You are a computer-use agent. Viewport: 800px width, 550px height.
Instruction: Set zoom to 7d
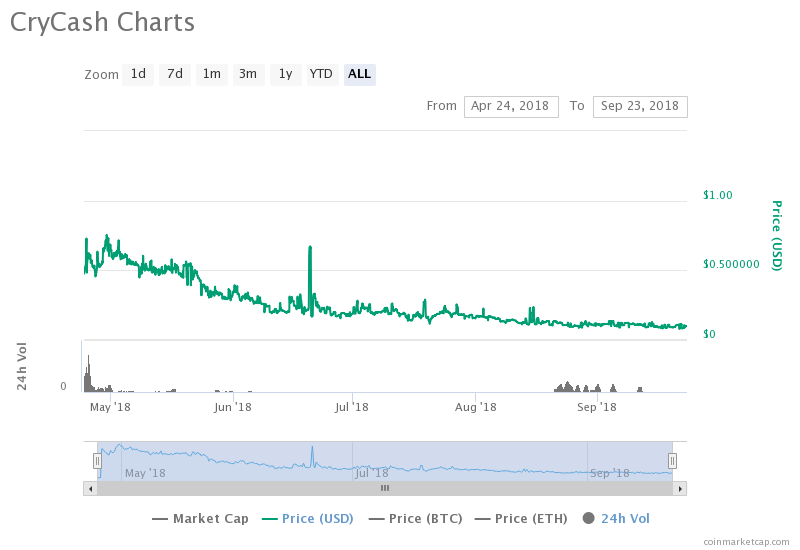point(174,74)
